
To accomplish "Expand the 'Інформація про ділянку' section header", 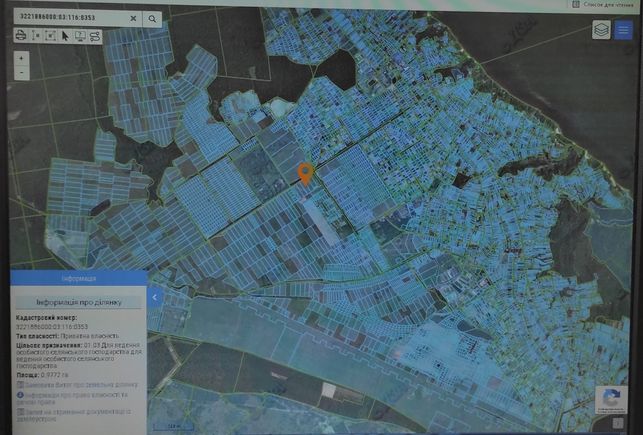I will click(78, 302).
